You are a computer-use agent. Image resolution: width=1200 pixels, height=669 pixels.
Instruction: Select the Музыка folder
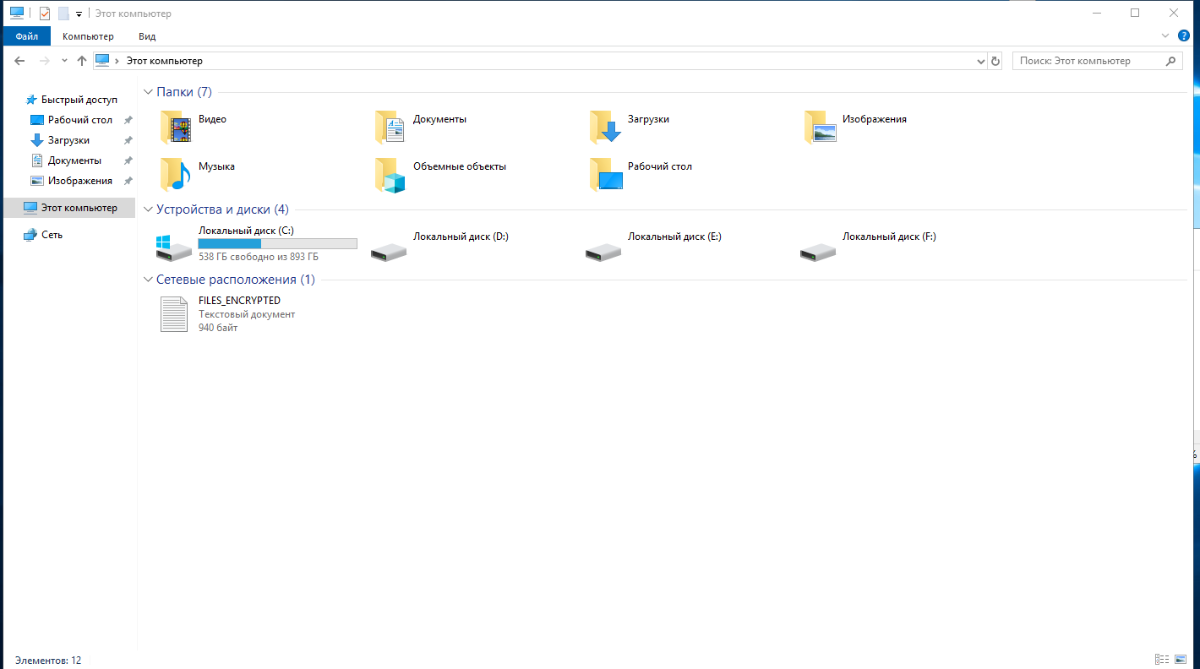coord(198,174)
